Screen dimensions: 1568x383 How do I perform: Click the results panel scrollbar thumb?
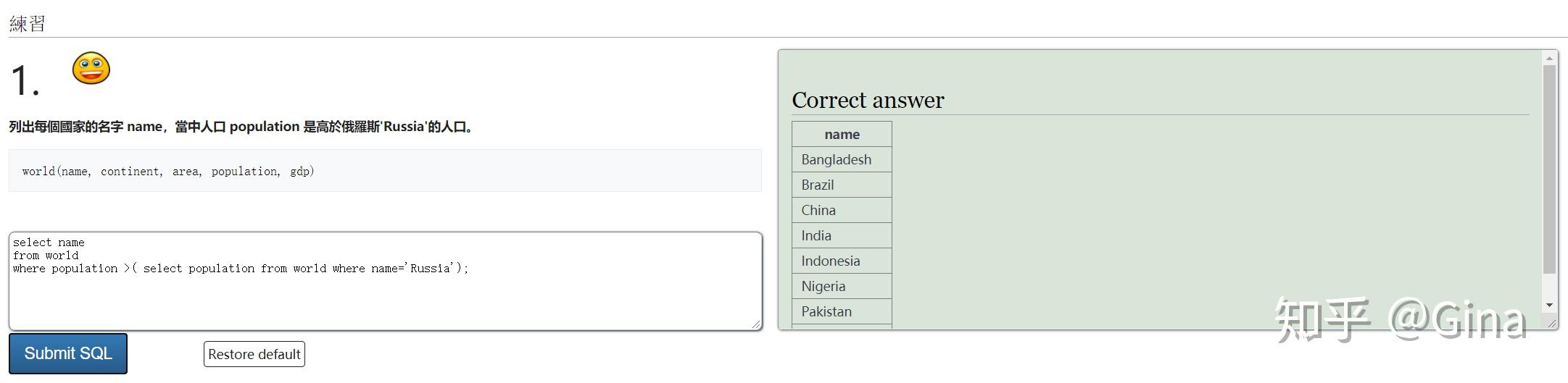coord(1549,169)
